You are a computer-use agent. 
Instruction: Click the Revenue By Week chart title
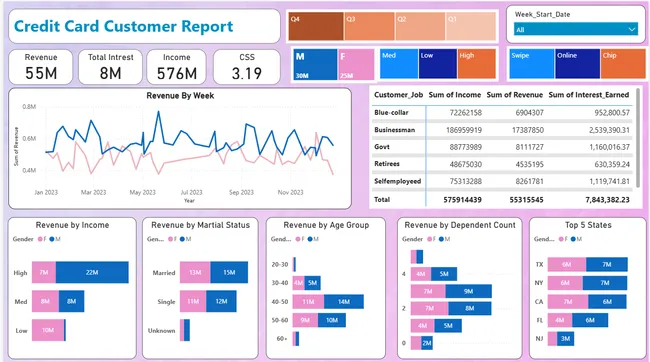[180, 96]
